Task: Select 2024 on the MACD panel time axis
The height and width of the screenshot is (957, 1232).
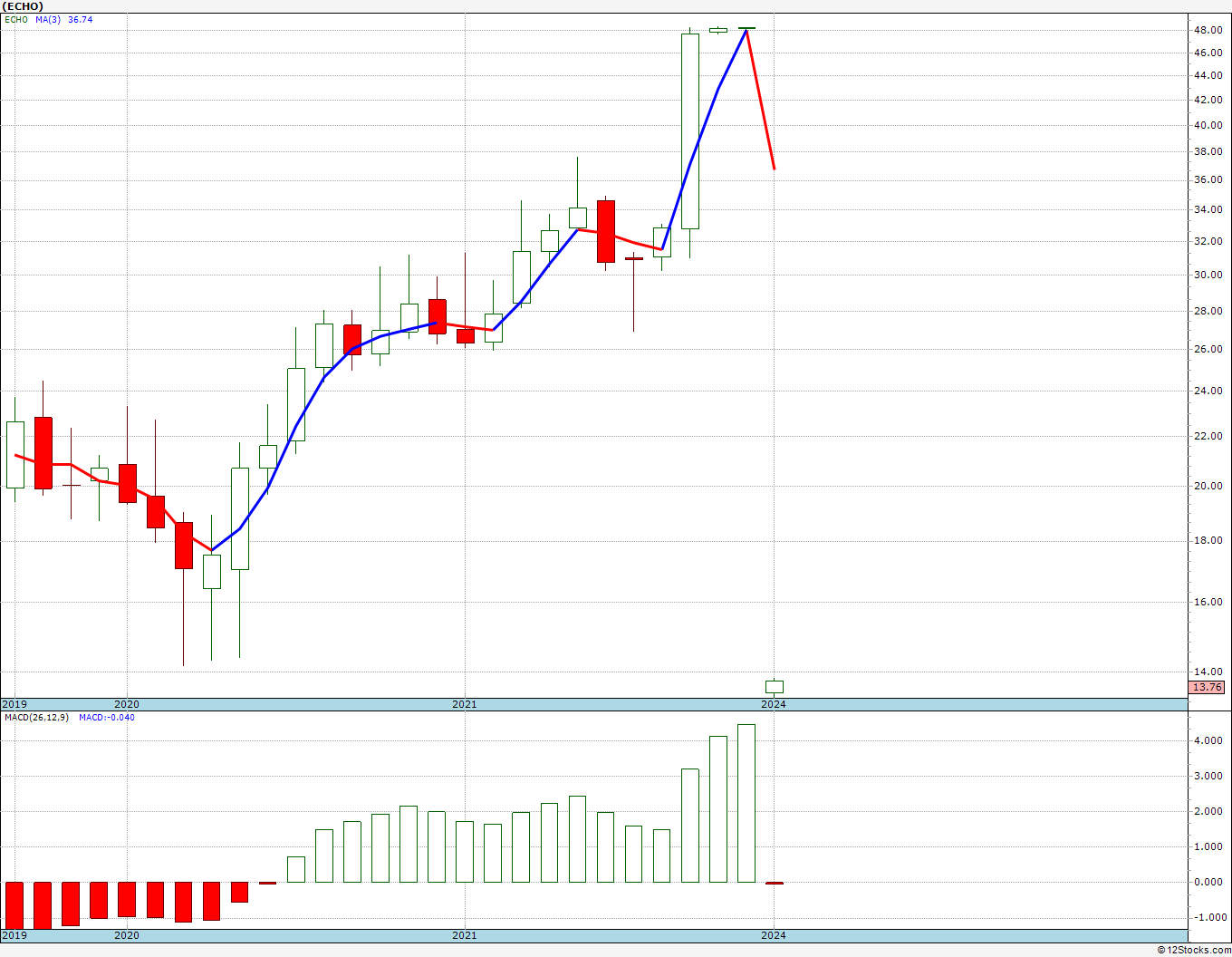Action: pos(774,935)
